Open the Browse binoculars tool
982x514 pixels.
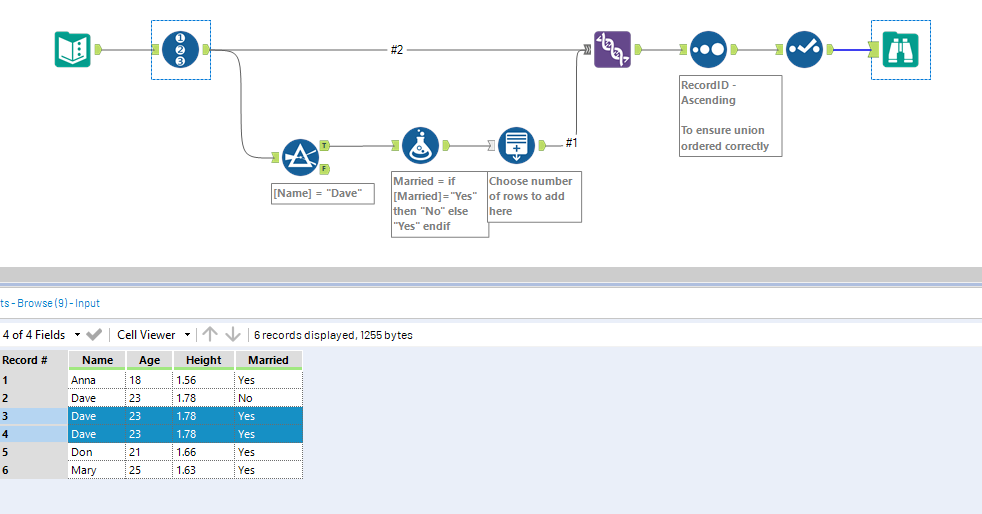point(900,49)
